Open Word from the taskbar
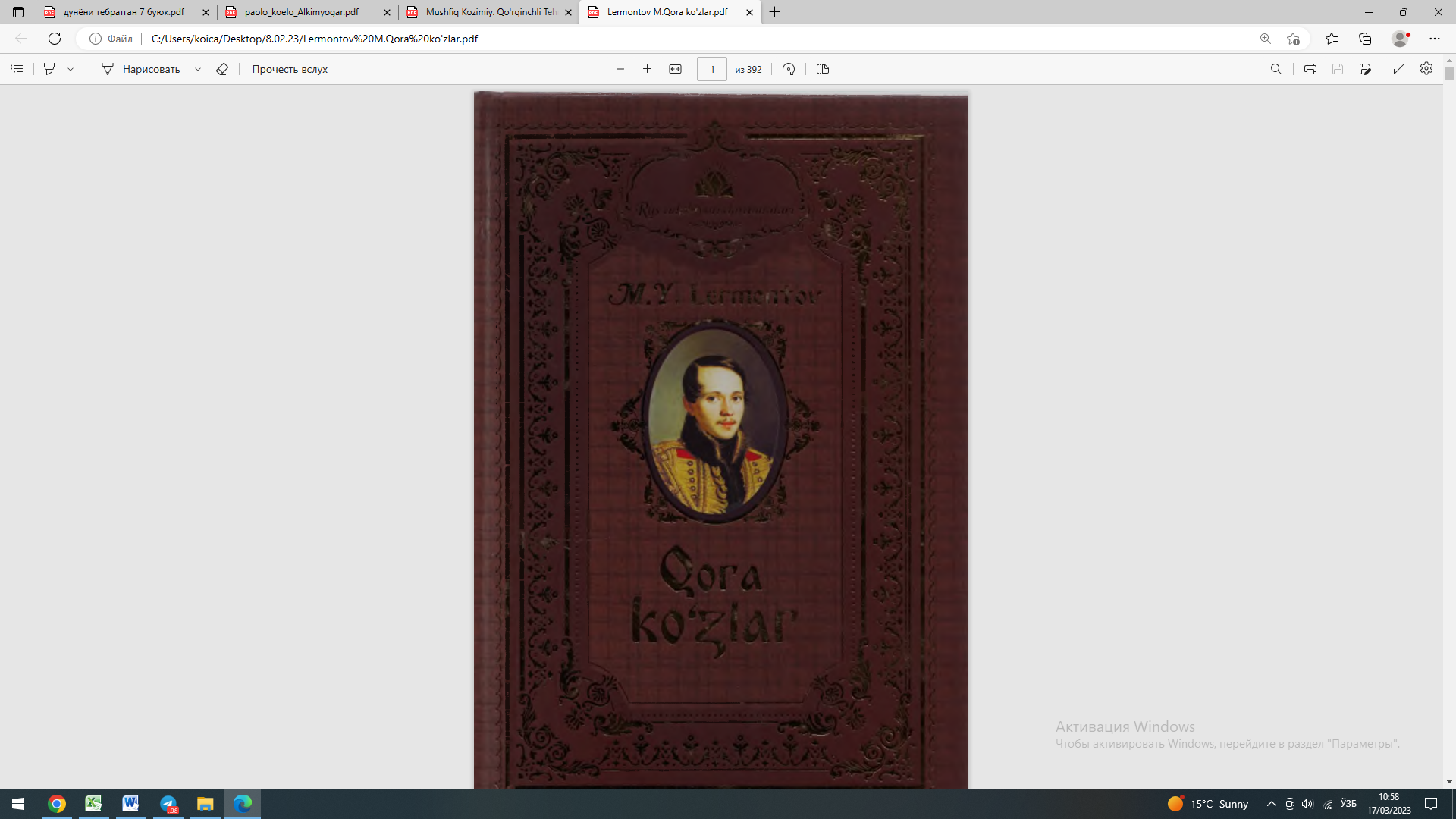Image resolution: width=1456 pixels, height=819 pixels. tap(130, 804)
